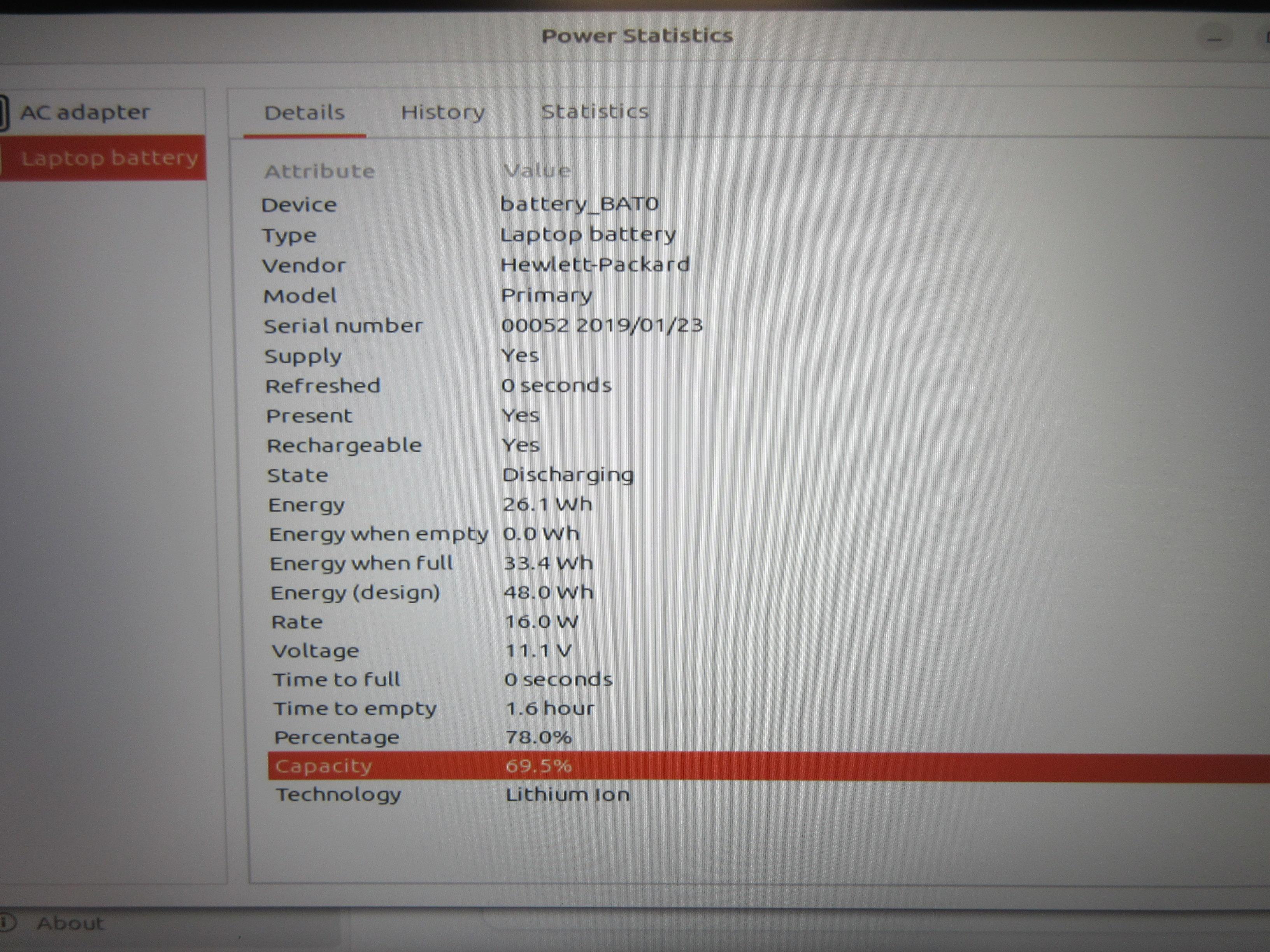Click the Time to full 0 seconds value

point(558,679)
